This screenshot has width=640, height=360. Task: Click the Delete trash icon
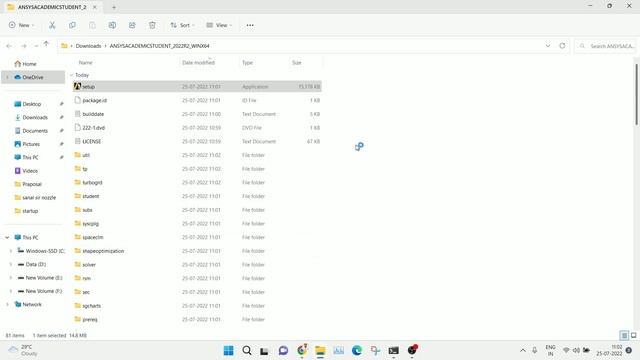pos(152,25)
